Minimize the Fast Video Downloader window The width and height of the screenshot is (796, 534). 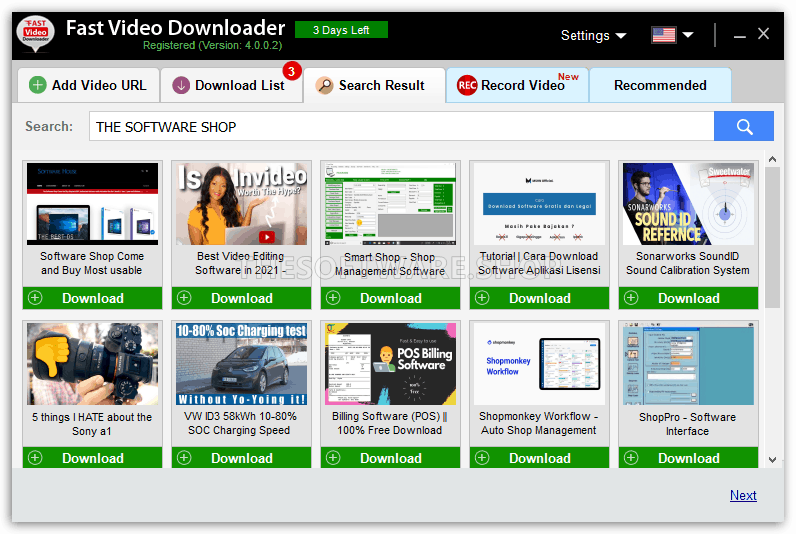click(740, 35)
